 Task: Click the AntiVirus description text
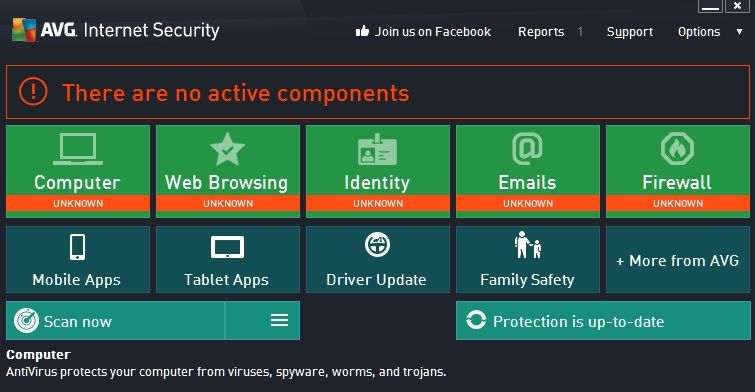click(x=226, y=372)
